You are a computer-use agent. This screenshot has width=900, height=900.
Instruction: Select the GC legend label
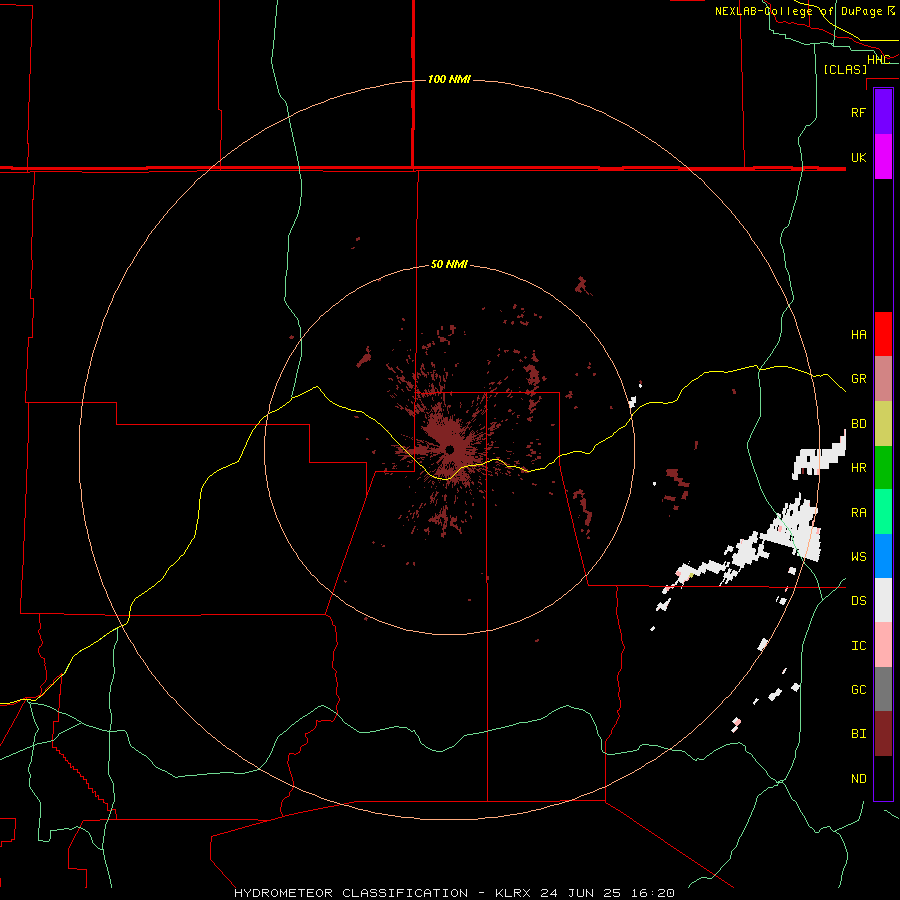pyautogui.click(x=858, y=690)
